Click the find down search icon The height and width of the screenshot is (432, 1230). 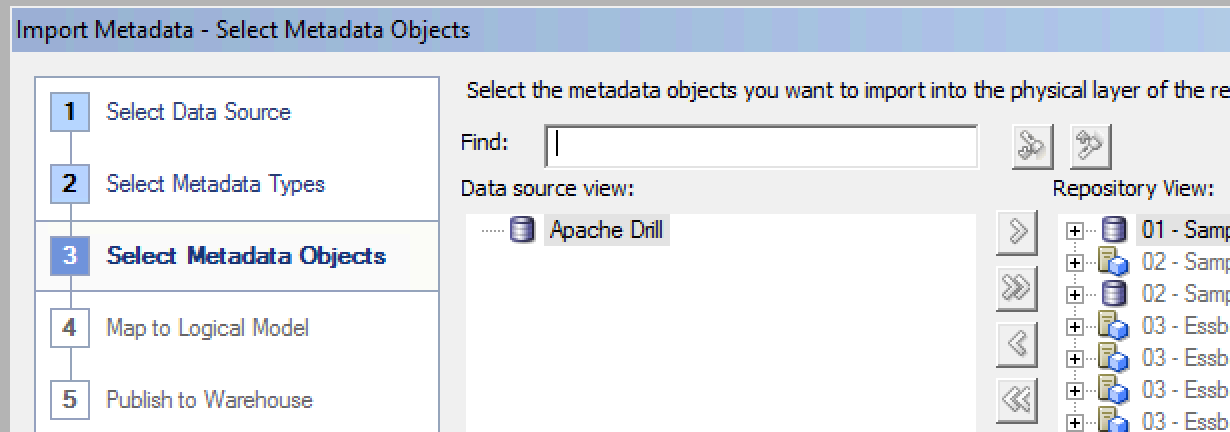(1032, 147)
